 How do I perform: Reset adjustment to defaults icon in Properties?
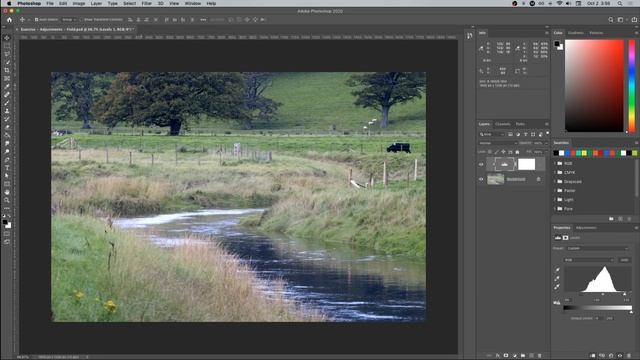611,356
